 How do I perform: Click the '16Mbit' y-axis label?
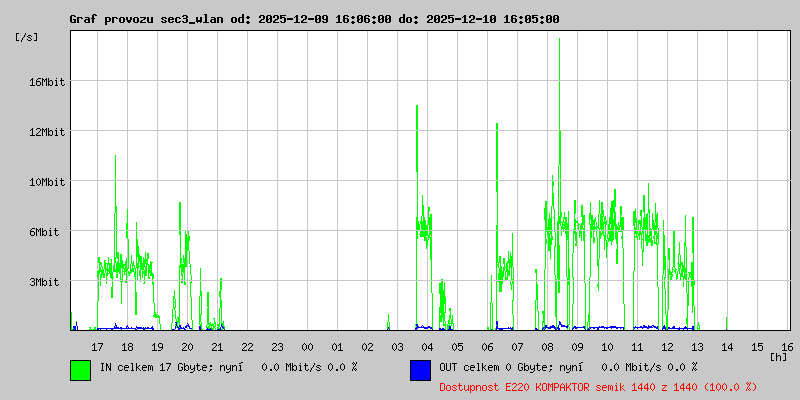[47, 82]
